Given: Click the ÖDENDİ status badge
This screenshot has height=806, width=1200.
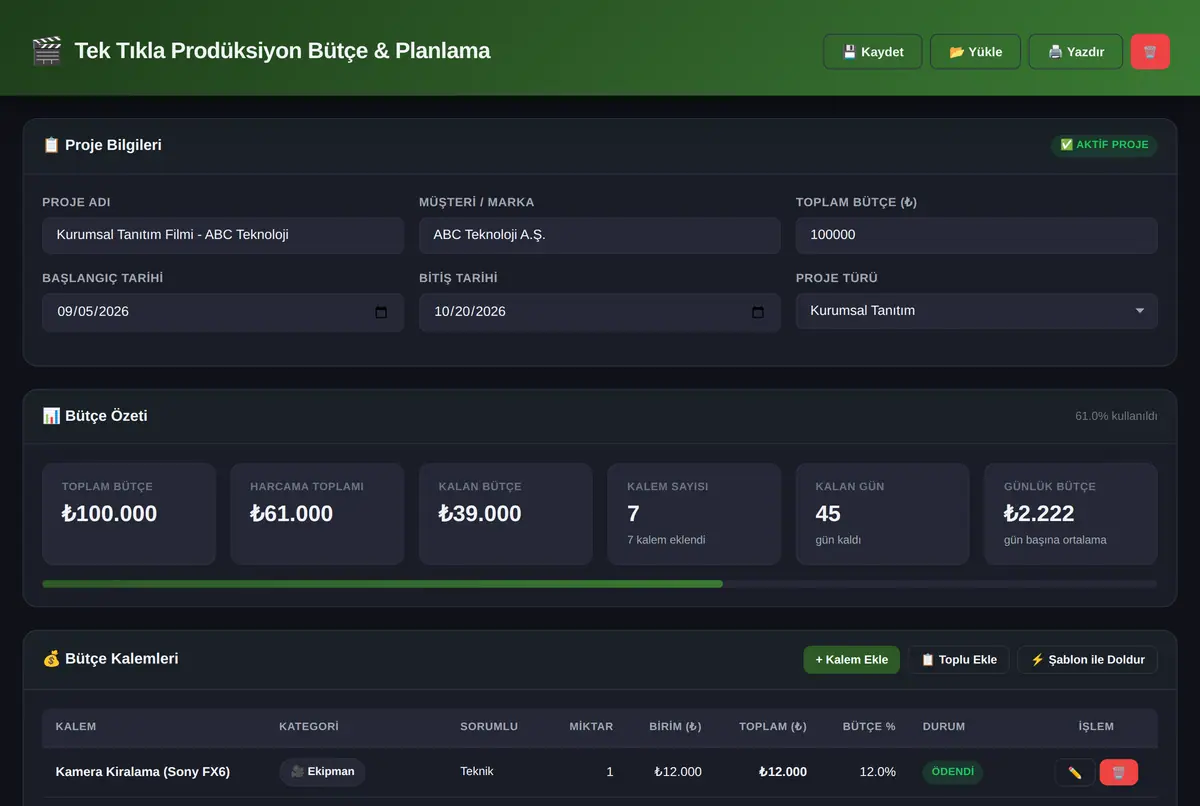Looking at the screenshot, I should coord(953,772).
